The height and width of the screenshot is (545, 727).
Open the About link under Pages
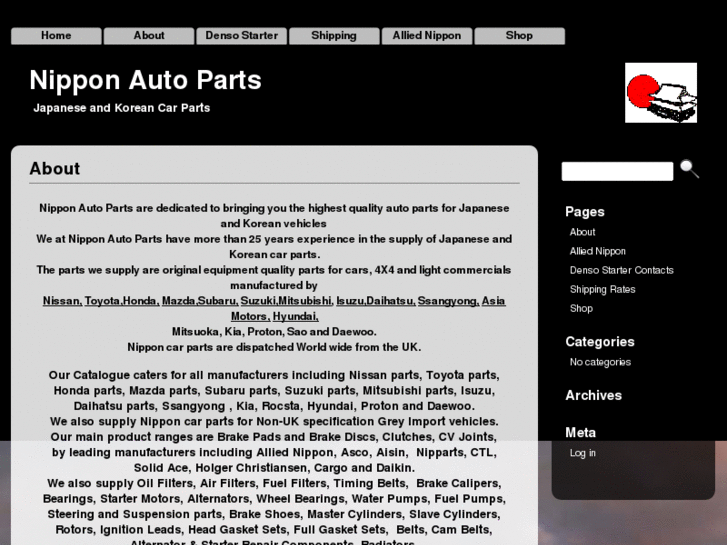(x=582, y=232)
